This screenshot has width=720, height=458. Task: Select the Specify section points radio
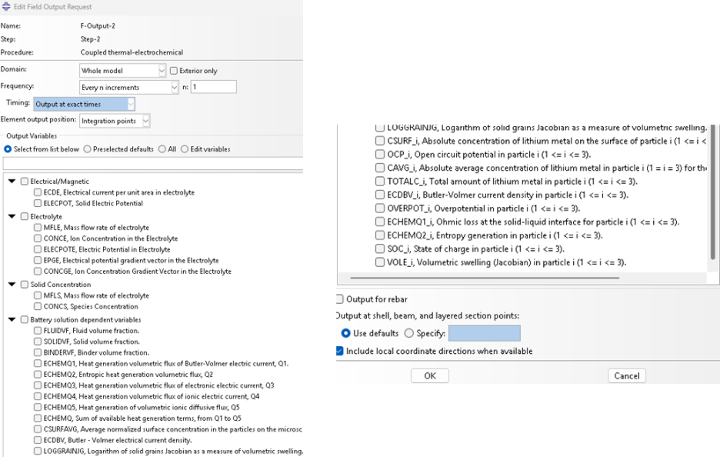coord(409,333)
